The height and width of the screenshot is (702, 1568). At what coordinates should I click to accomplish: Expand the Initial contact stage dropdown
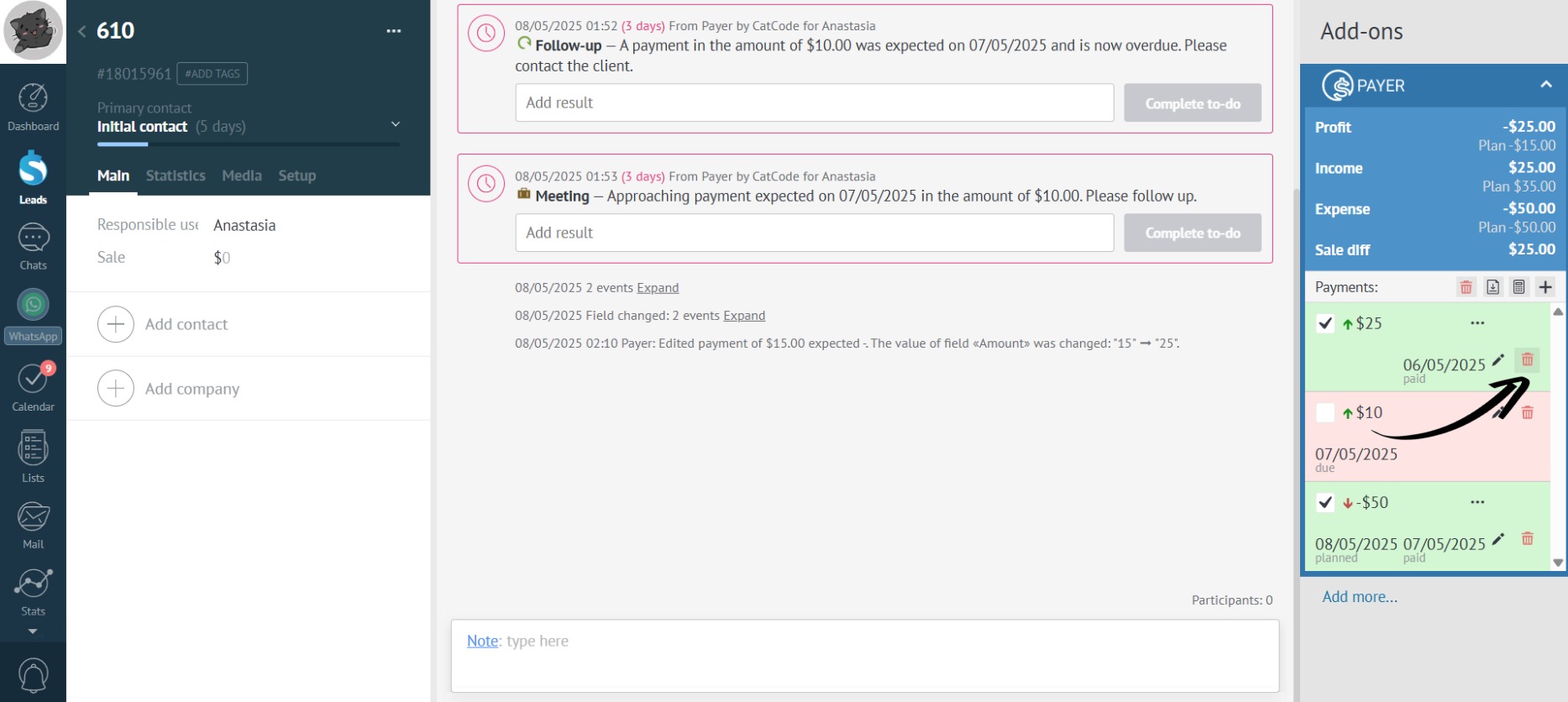396,125
